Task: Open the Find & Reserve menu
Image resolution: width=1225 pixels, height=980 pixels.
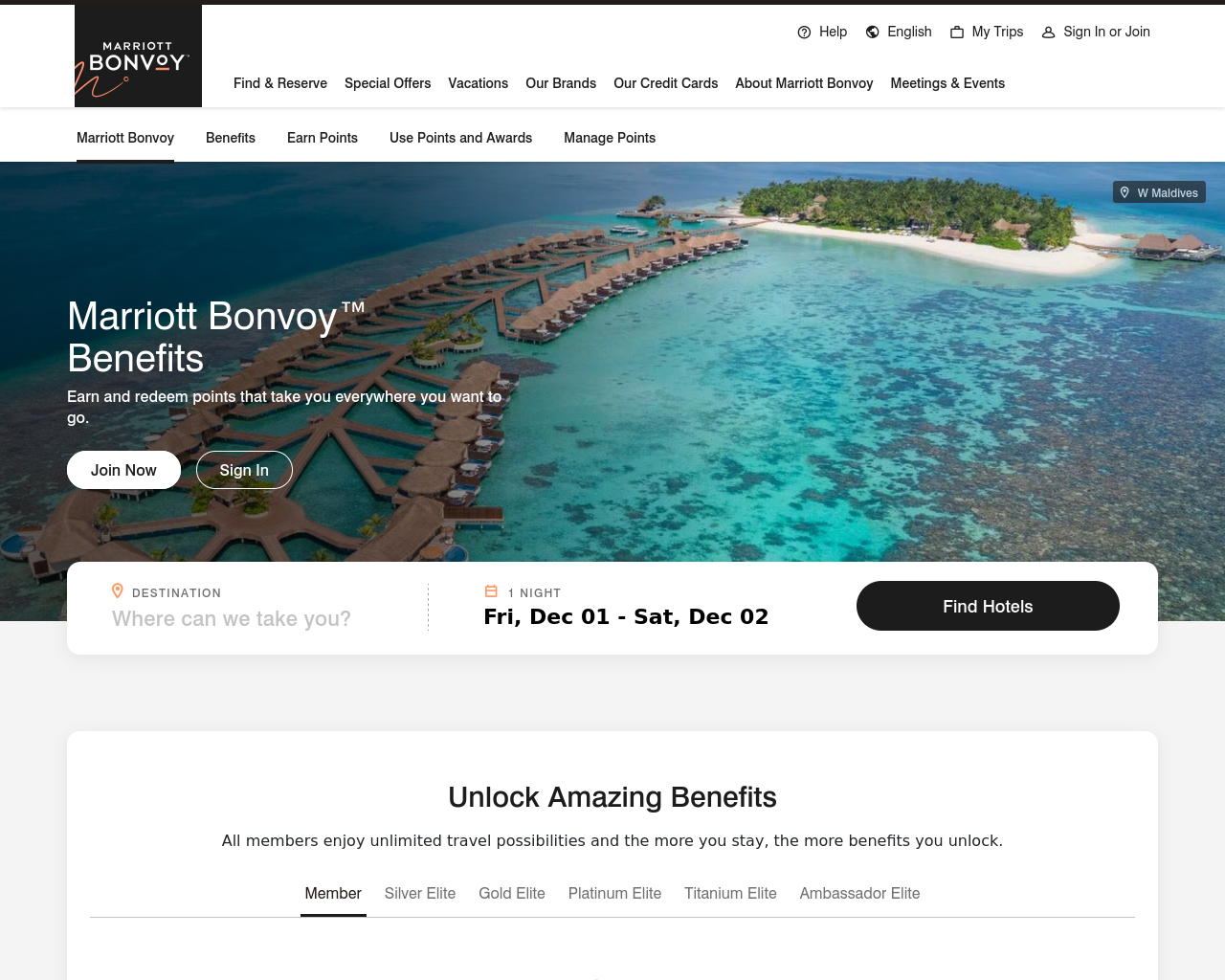Action: coord(280,83)
